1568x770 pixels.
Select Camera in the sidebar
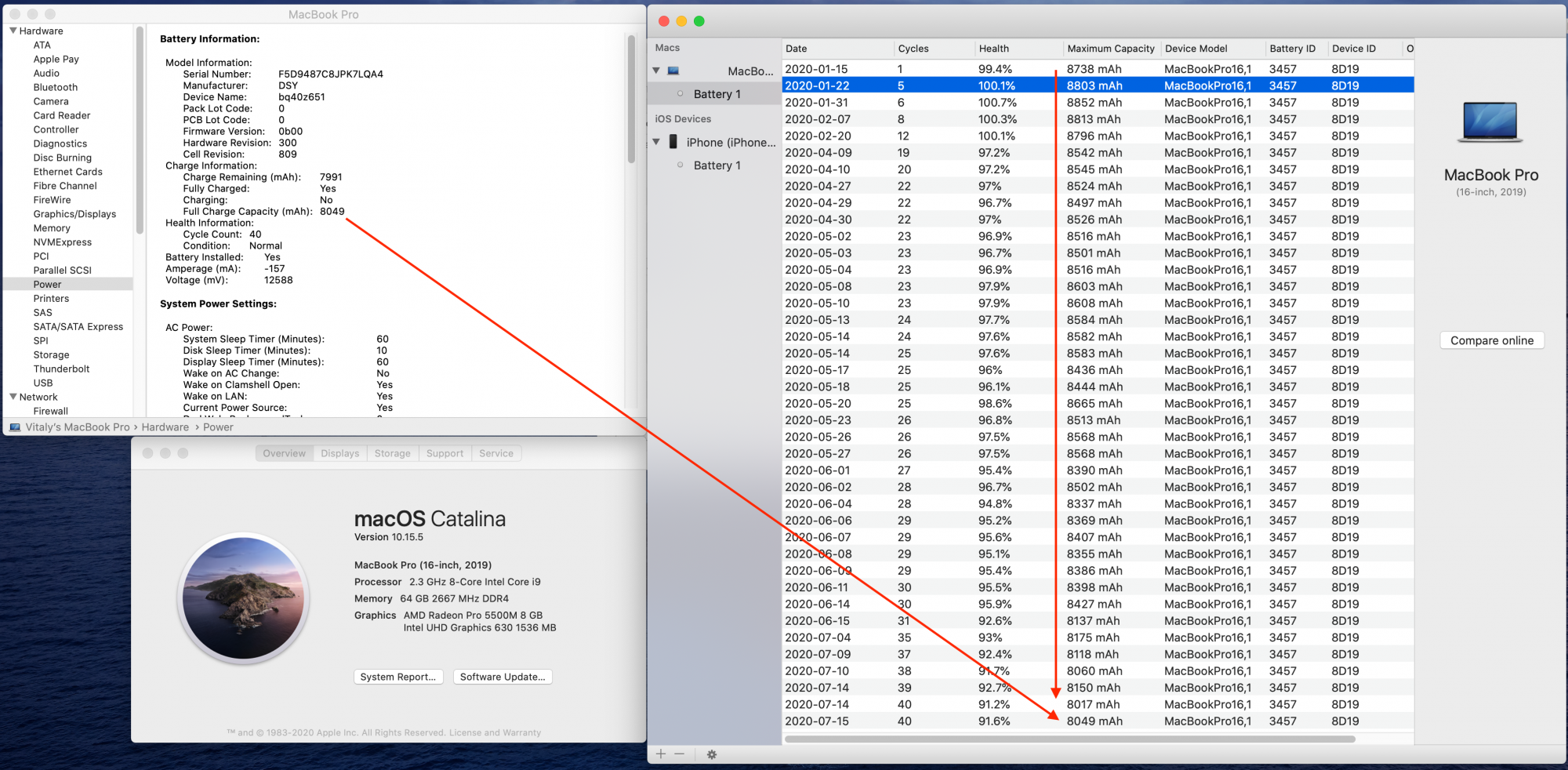(51, 101)
